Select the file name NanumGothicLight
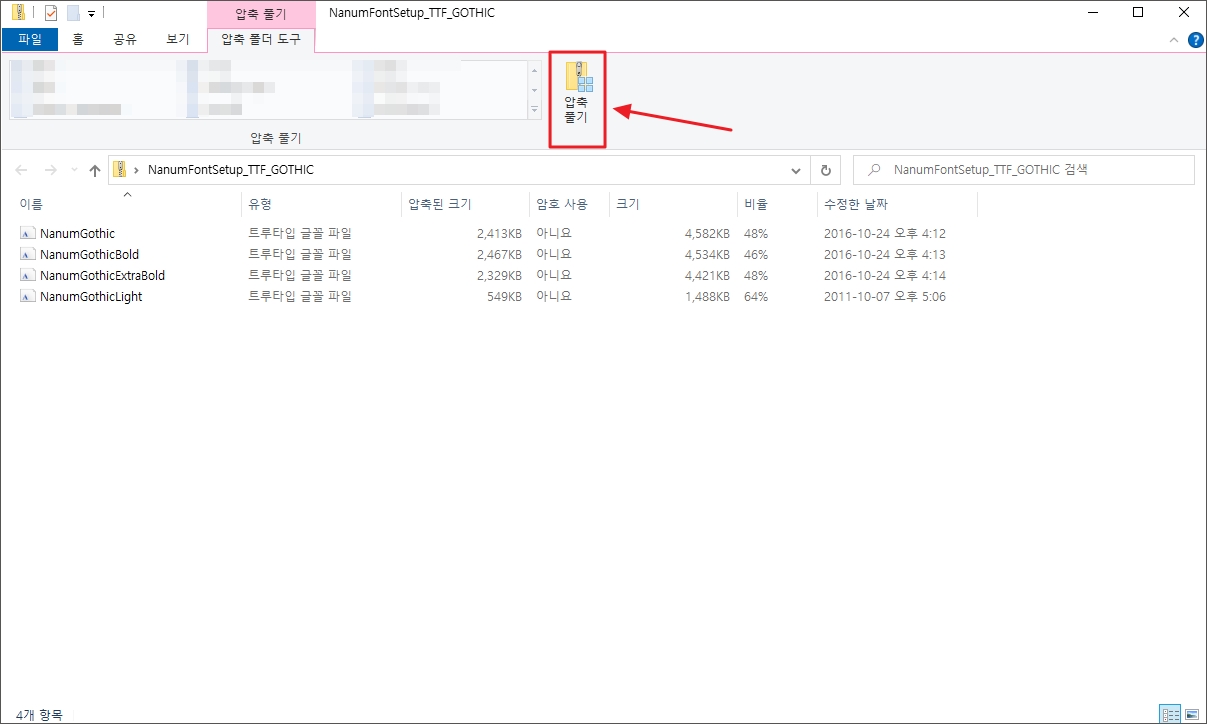This screenshot has width=1207, height=724. [x=91, y=296]
